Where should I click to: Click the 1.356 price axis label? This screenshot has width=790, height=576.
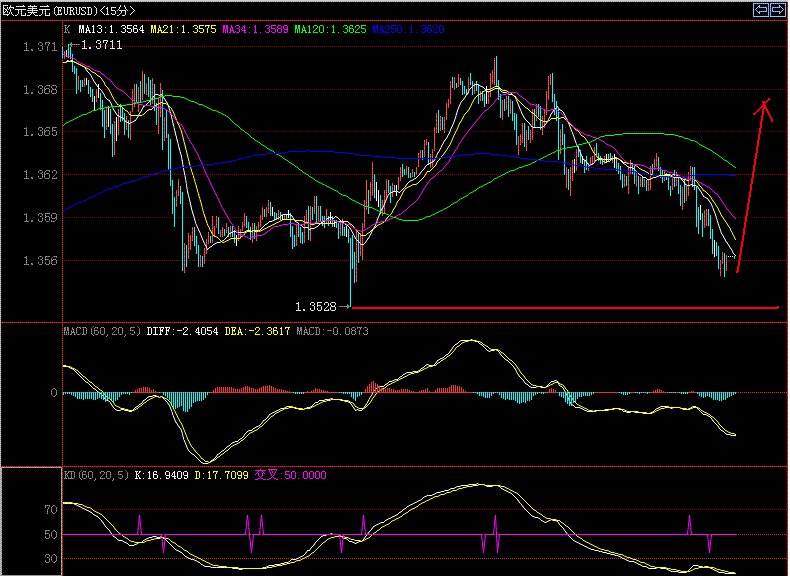coord(40,261)
